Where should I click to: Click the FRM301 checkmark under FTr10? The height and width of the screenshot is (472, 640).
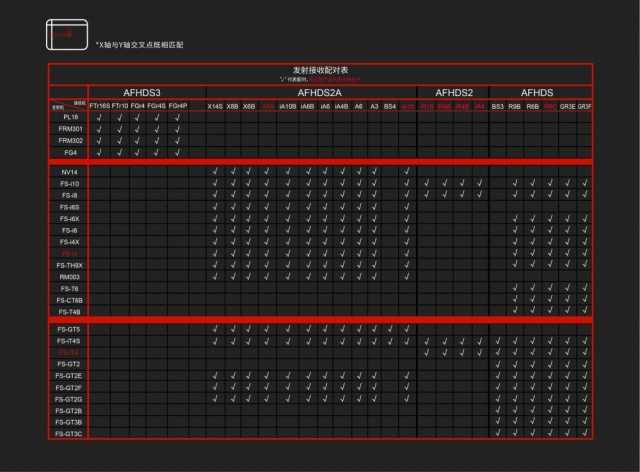click(x=118, y=129)
